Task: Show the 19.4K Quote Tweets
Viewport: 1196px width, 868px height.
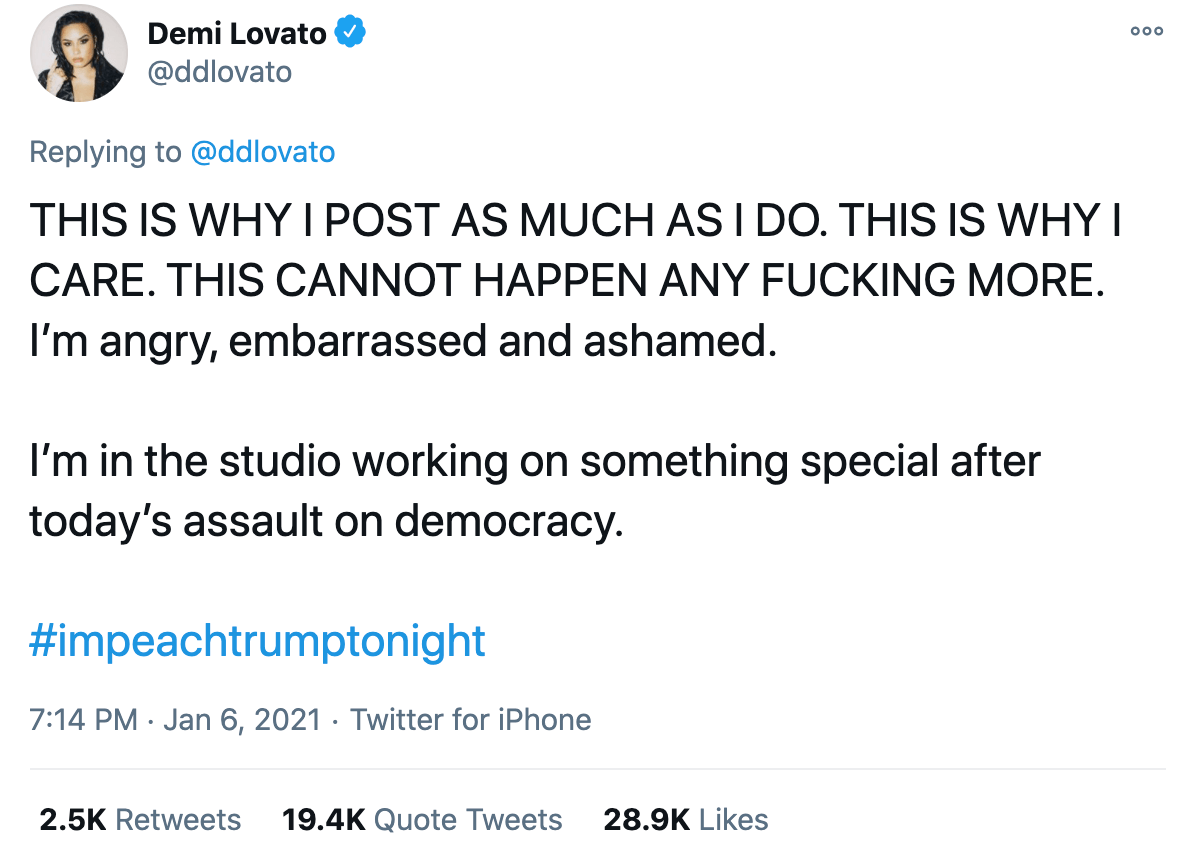Action: 422,820
